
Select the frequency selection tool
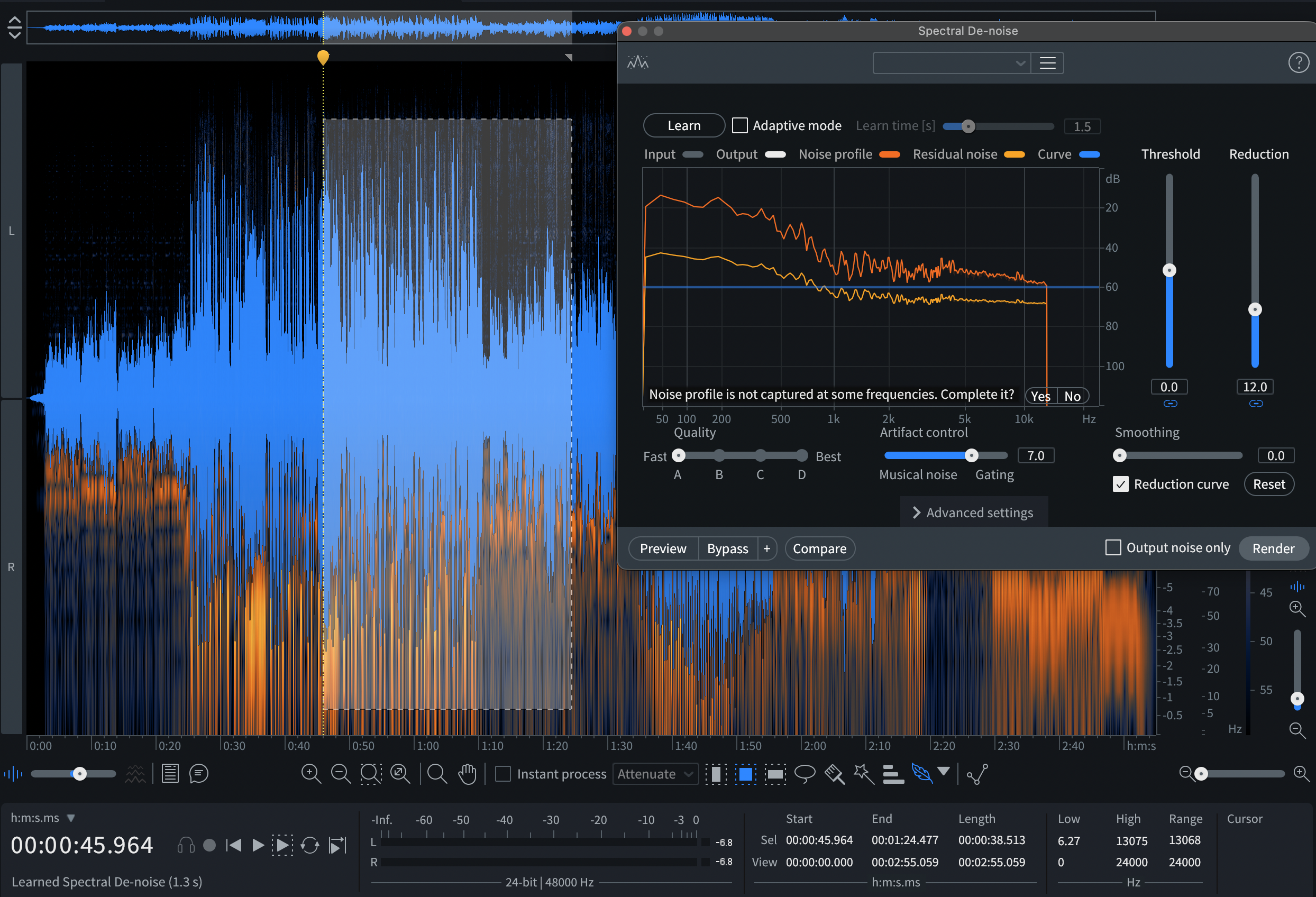775,774
